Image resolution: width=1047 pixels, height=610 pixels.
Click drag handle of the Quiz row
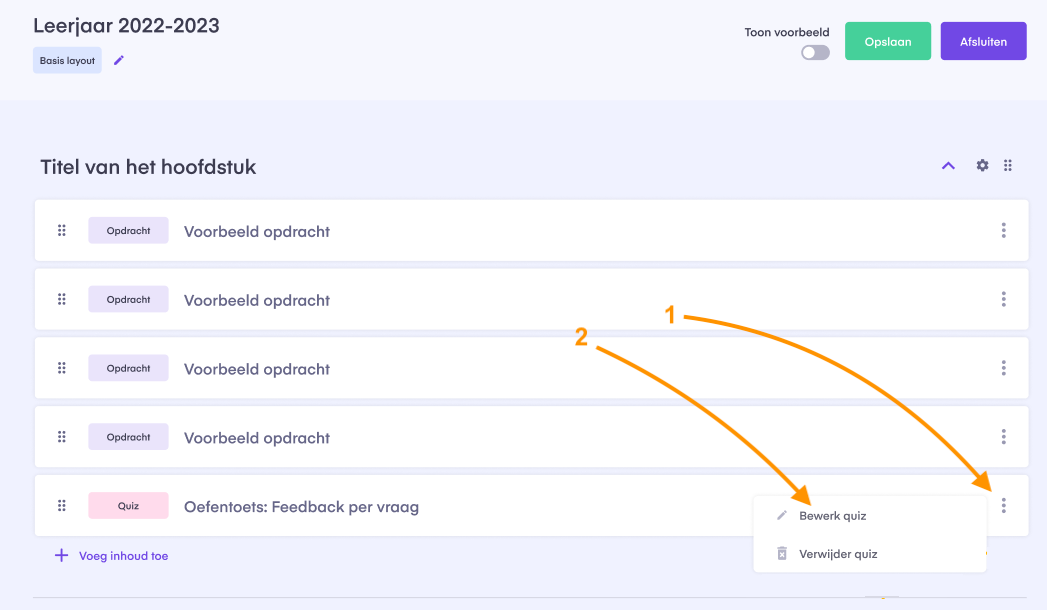(x=61, y=505)
